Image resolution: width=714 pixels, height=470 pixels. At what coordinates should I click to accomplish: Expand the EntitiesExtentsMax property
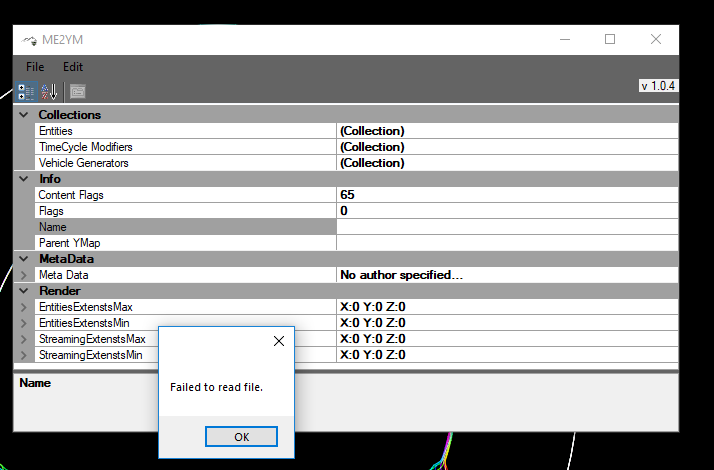[x=24, y=307]
